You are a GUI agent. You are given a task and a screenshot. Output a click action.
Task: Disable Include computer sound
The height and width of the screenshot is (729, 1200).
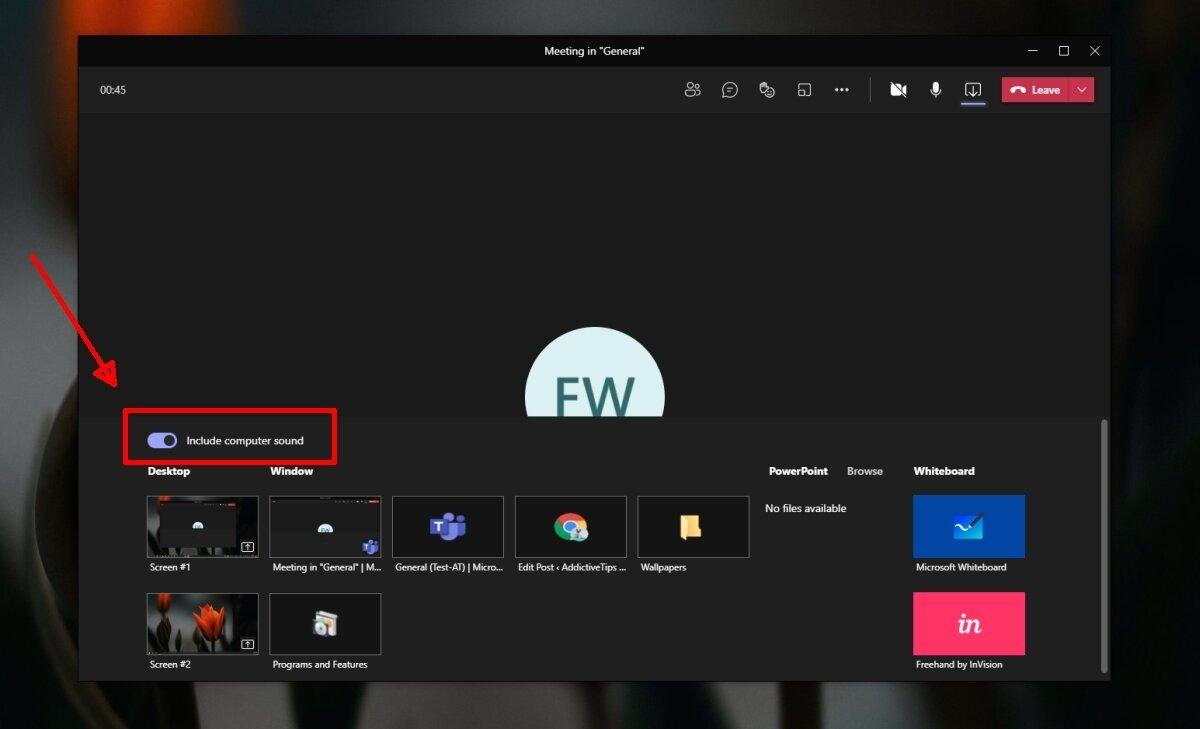[160, 439]
